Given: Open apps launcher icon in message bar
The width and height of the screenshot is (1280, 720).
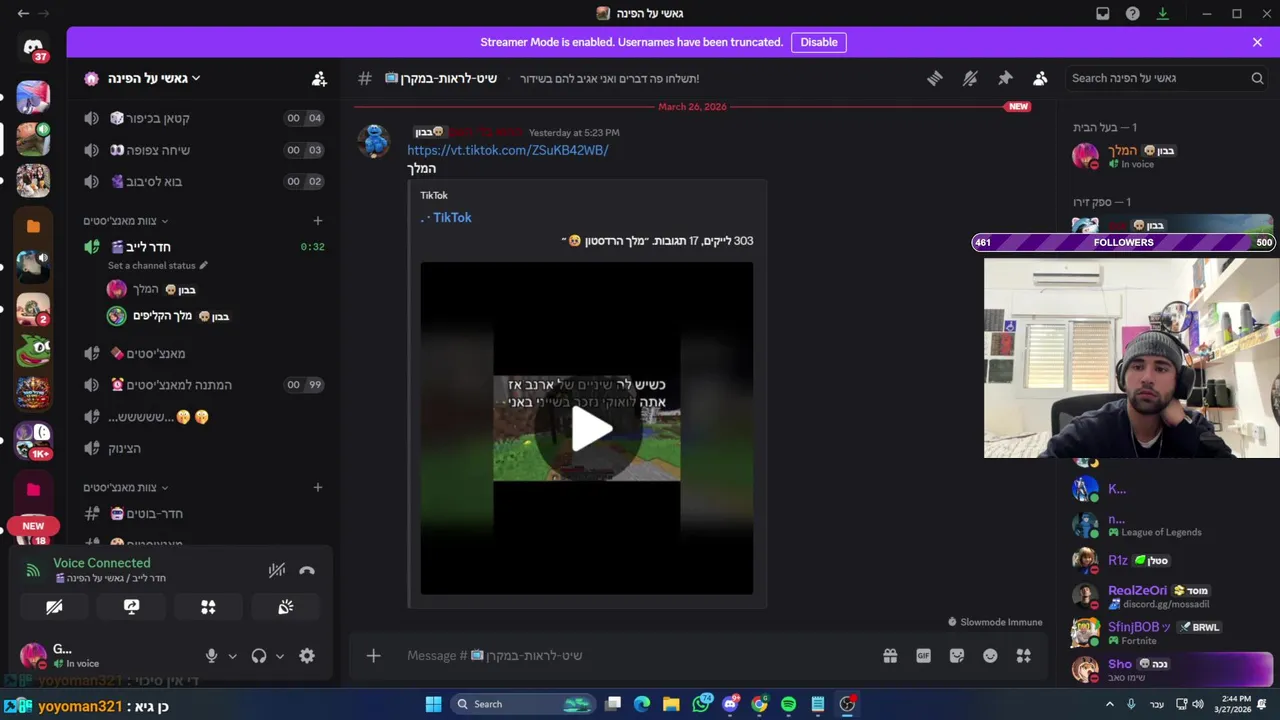Looking at the screenshot, I should pyautogui.click(x=1023, y=656).
